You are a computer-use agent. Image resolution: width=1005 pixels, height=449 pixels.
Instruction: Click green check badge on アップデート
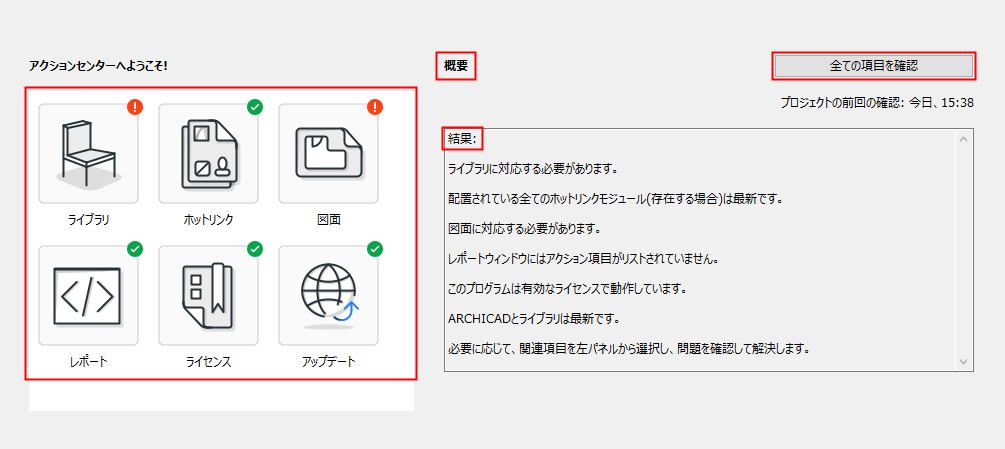click(x=375, y=249)
